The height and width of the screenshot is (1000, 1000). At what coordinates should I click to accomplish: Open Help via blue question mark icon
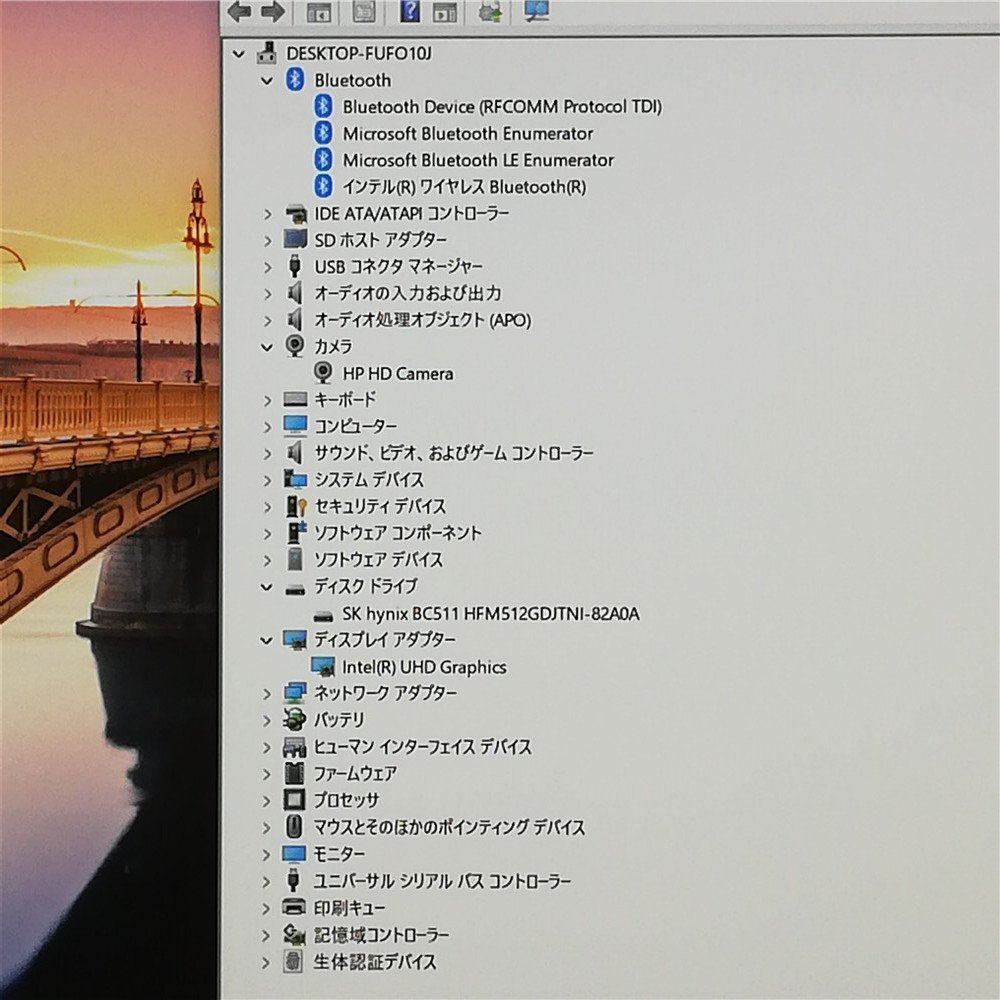coord(409,11)
